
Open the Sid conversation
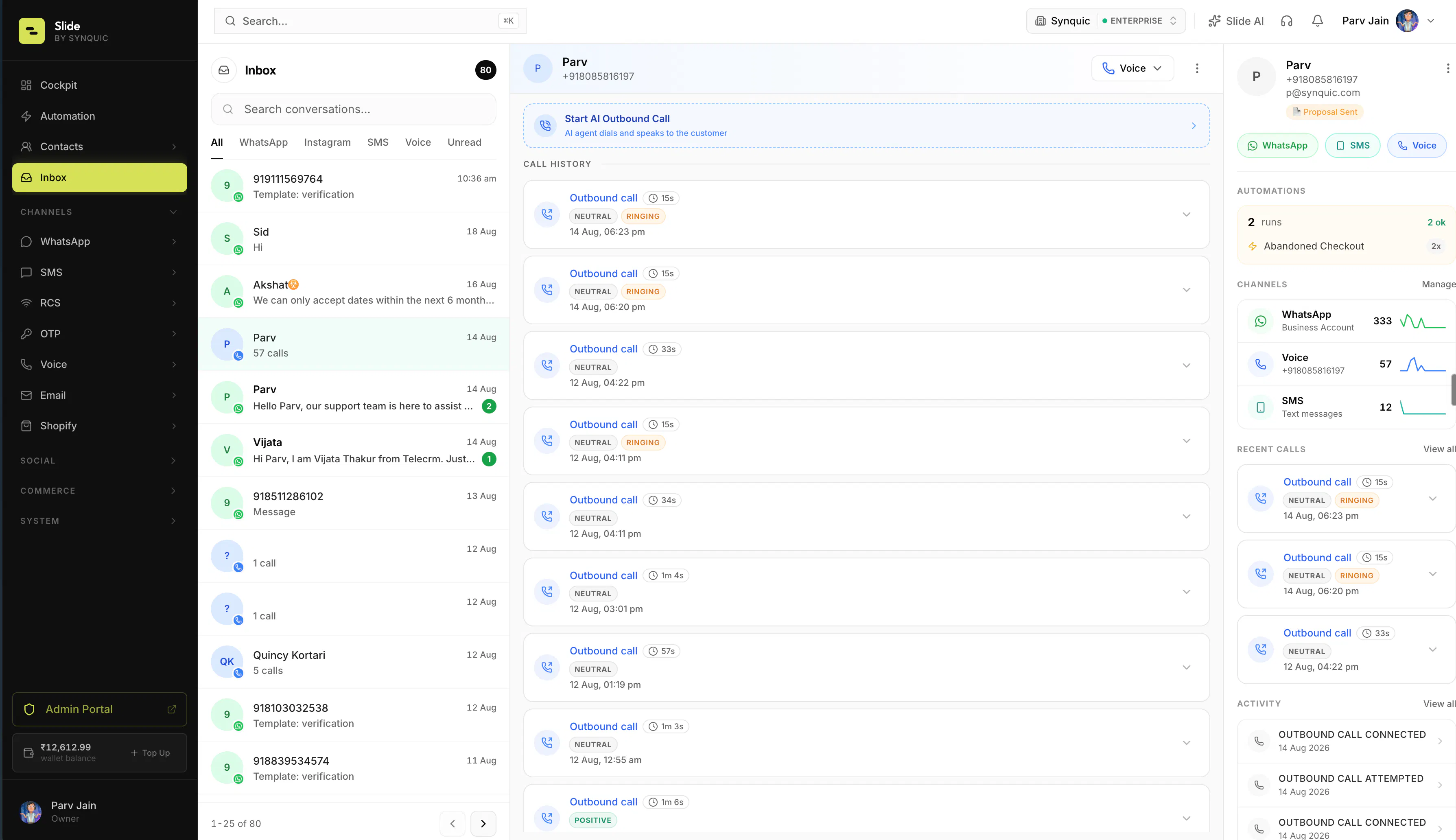click(353, 239)
